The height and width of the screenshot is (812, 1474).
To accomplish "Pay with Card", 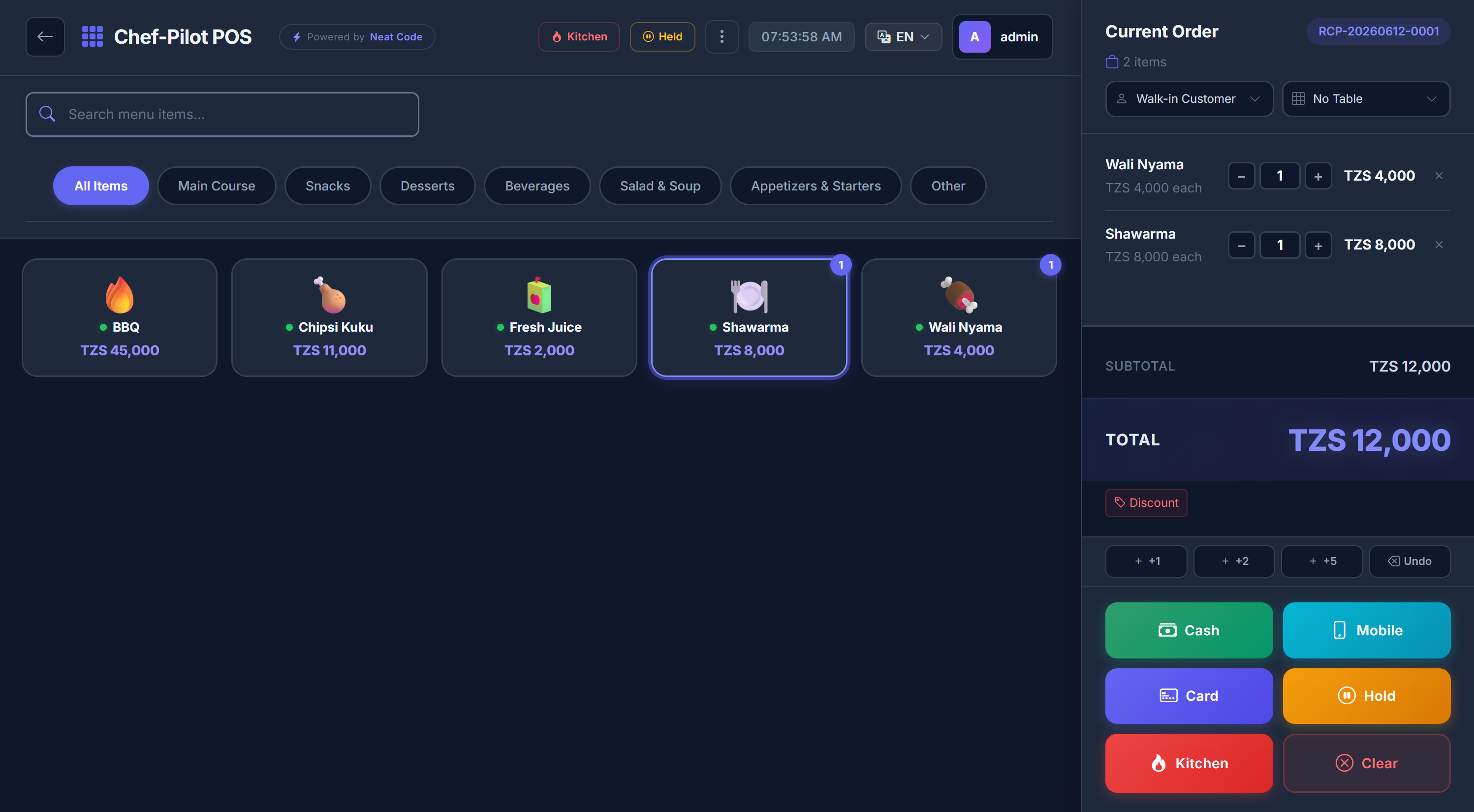I will (1189, 696).
